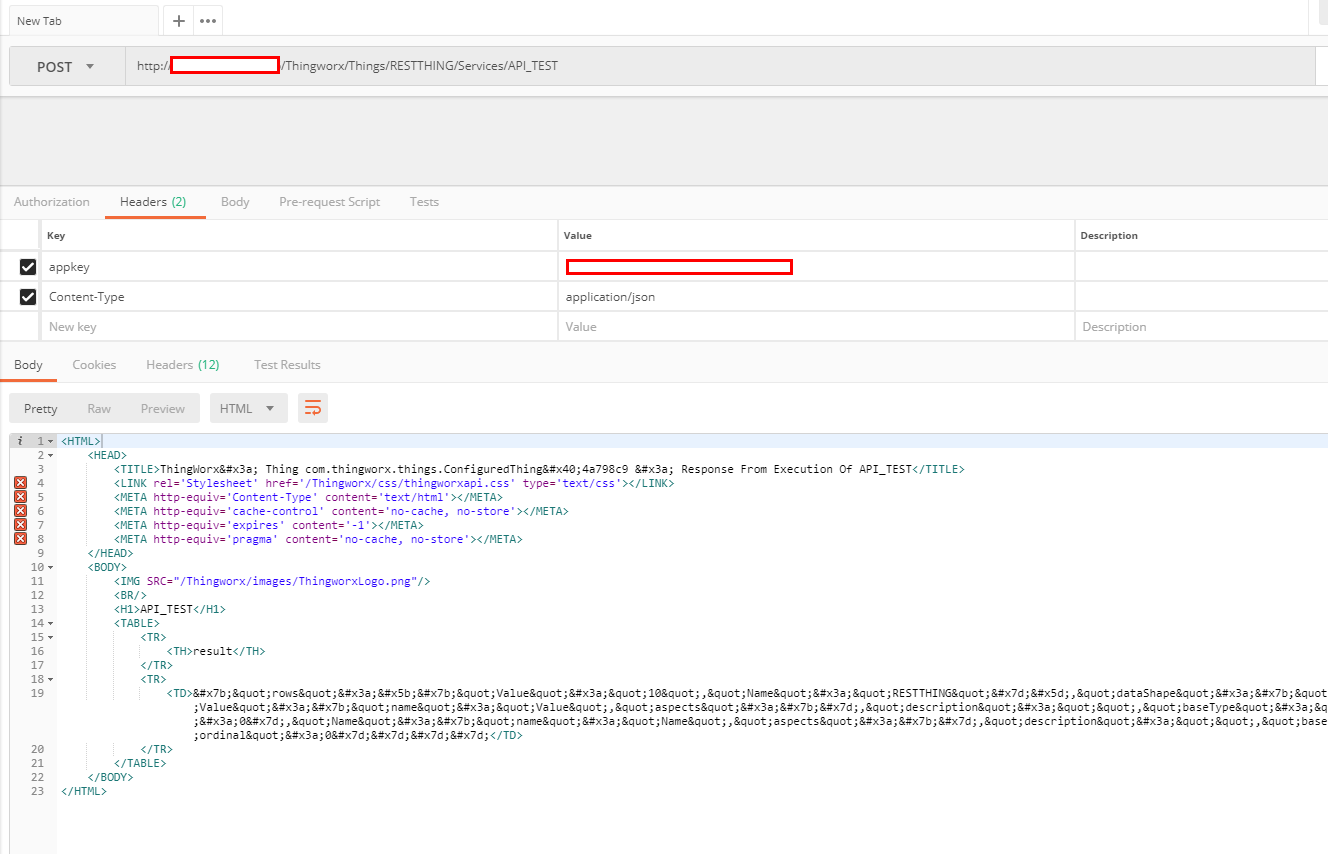Uncheck the appkey header checkbox
1328x854 pixels.
pyautogui.click(x=28, y=267)
